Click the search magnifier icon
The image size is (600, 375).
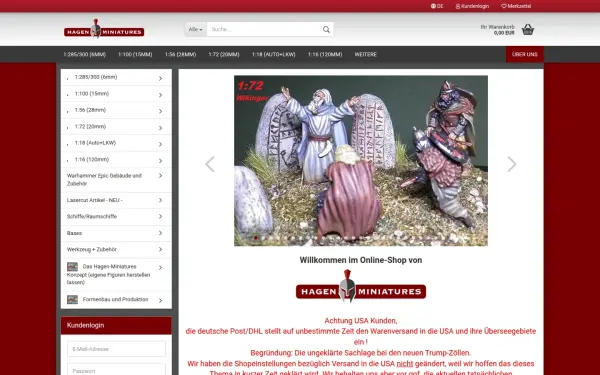326,29
